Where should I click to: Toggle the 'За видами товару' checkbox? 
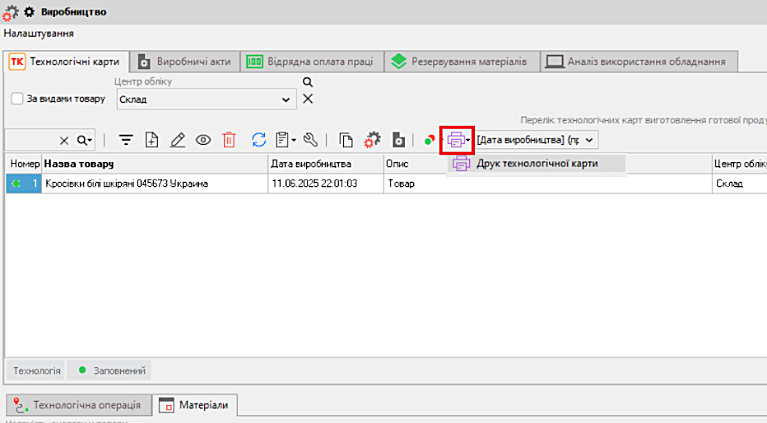(17, 99)
